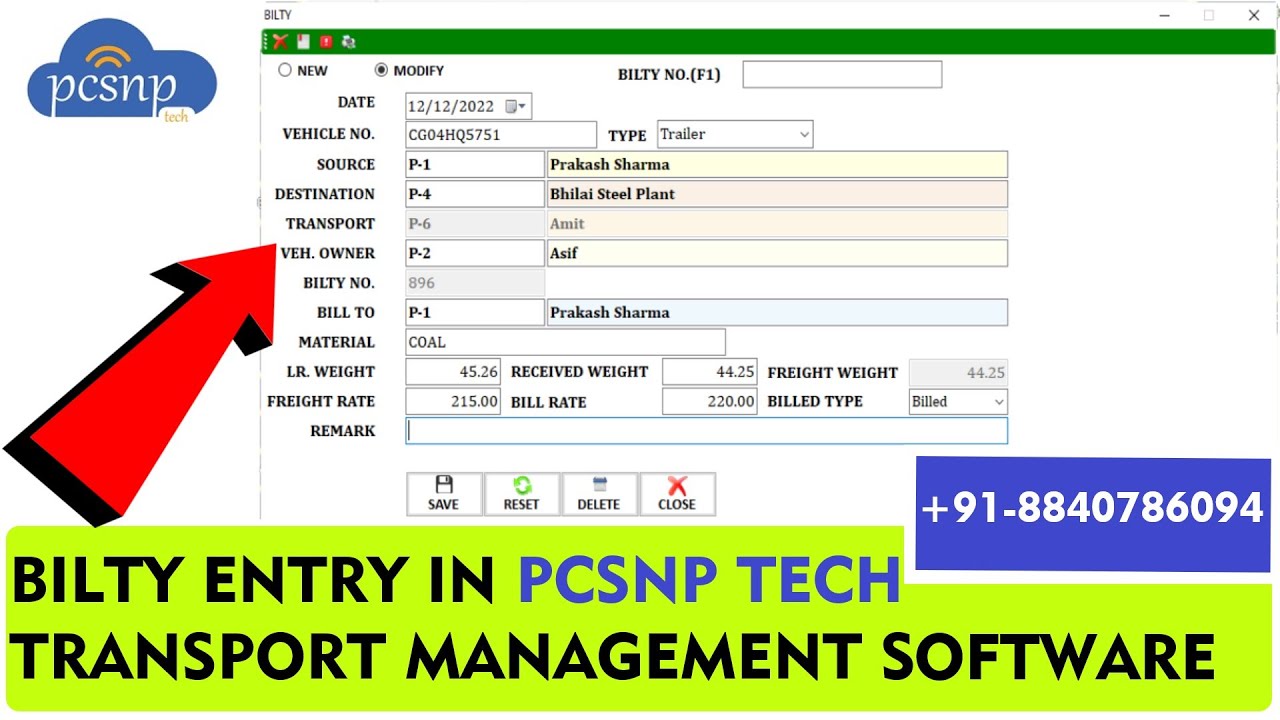Click the source name Prakash Sharma field

[777, 165]
